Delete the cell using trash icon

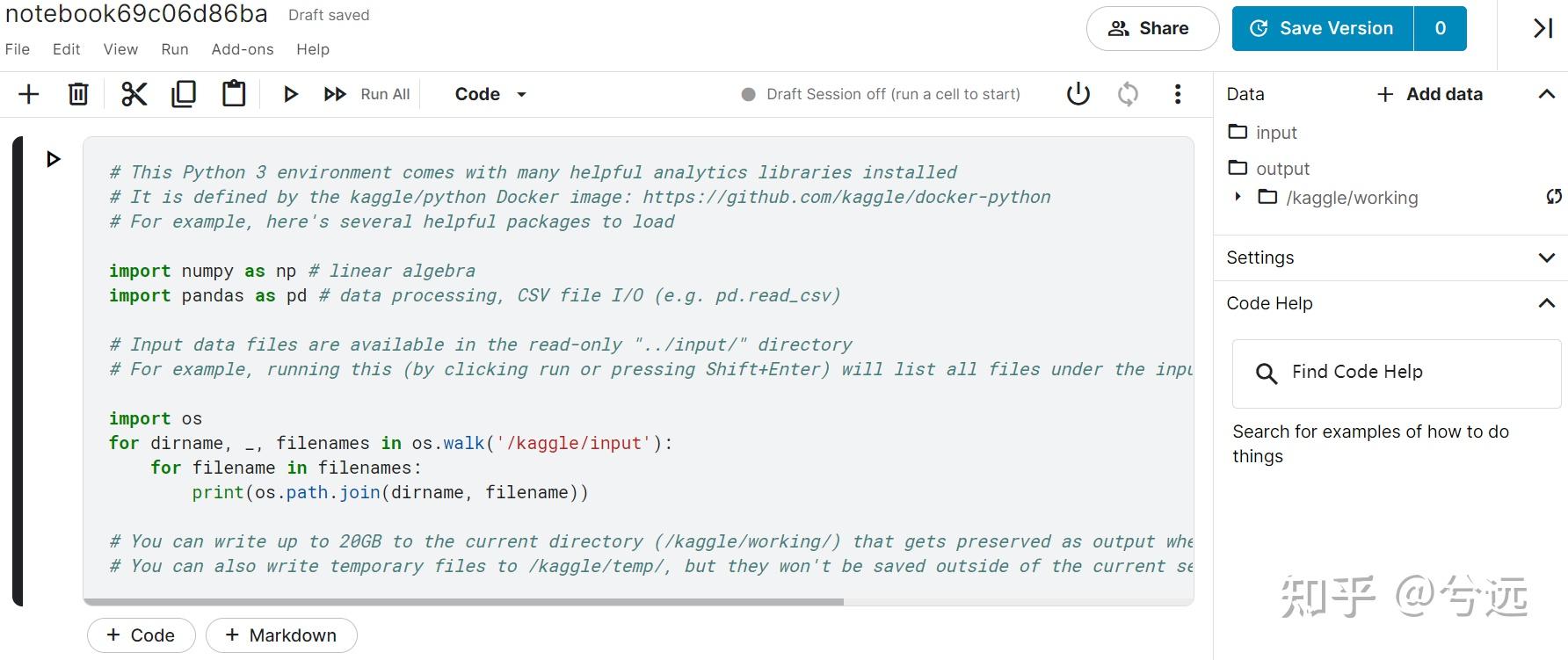click(x=78, y=94)
